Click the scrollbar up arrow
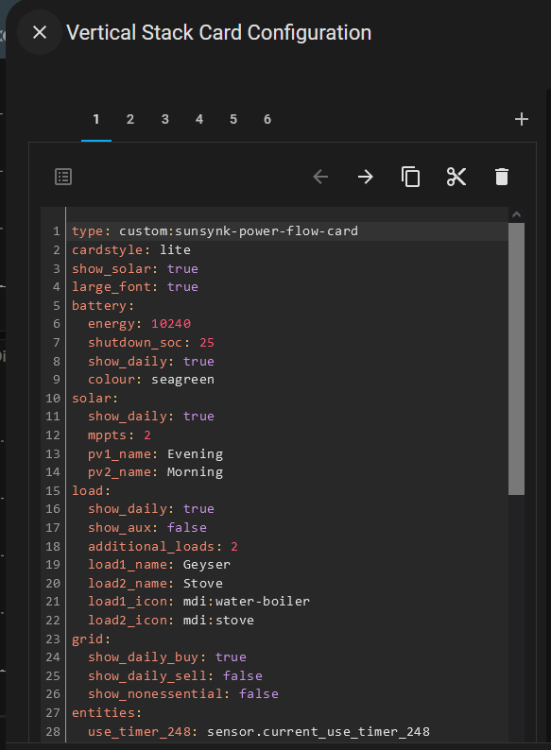The height and width of the screenshot is (750, 551). [516, 215]
